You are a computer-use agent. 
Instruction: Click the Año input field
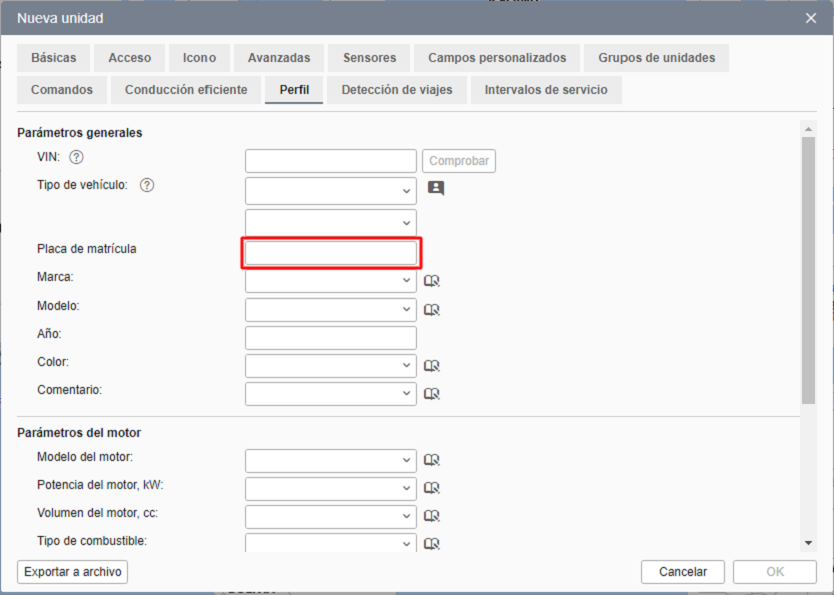(331, 338)
